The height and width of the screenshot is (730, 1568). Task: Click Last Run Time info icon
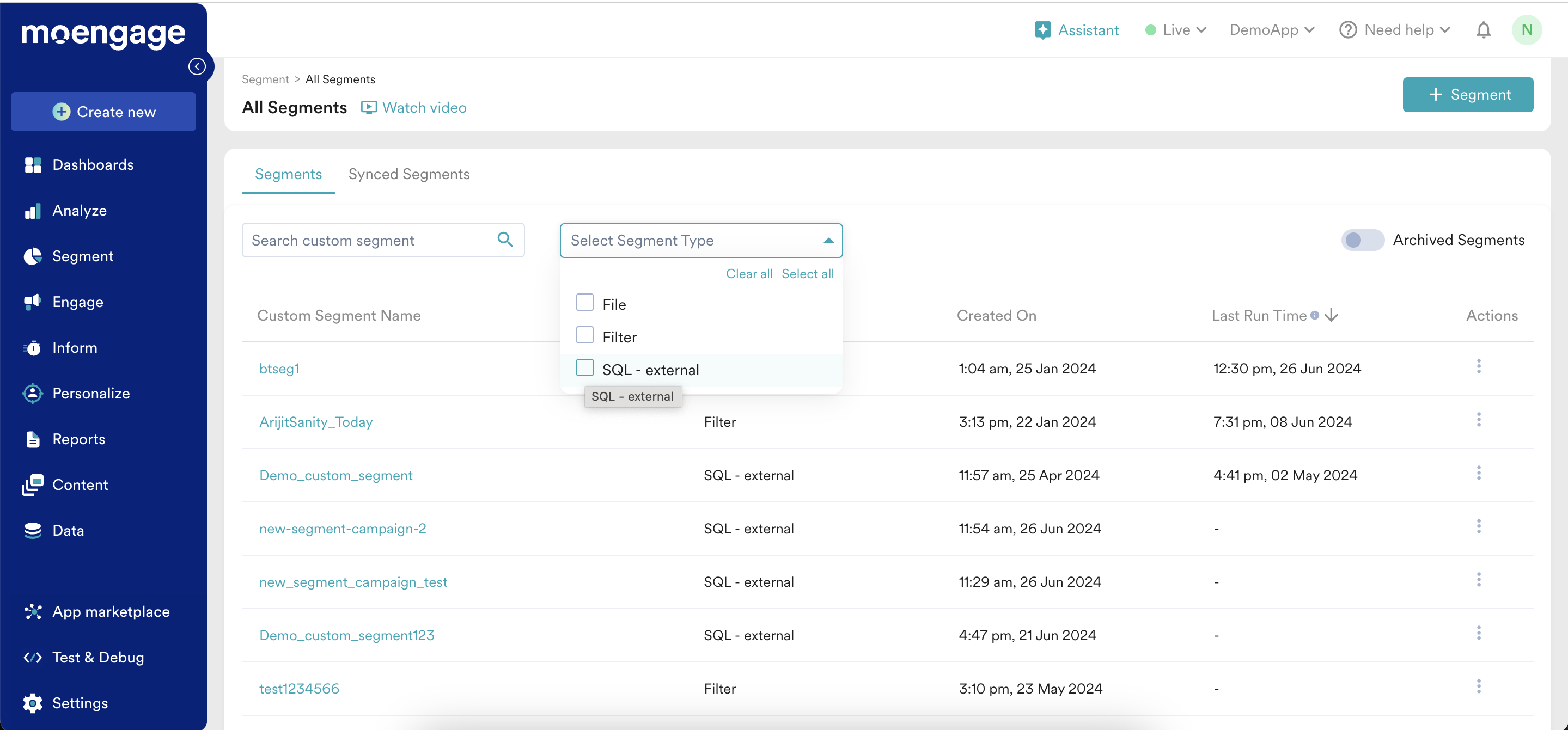click(x=1315, y=315)
